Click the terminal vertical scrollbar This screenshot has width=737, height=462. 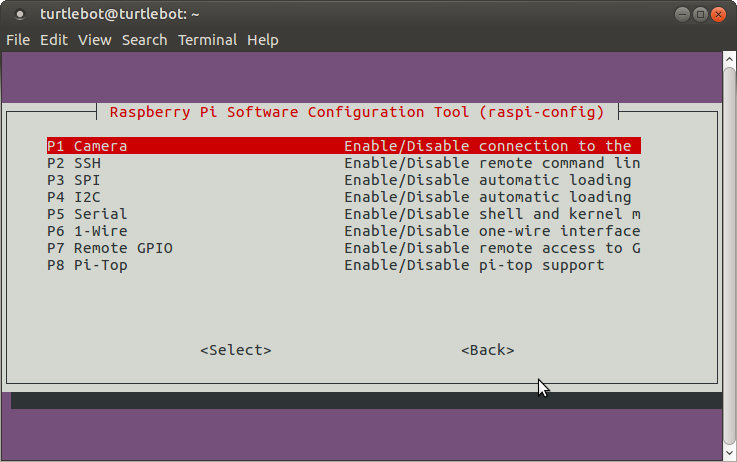coord(729,250)
